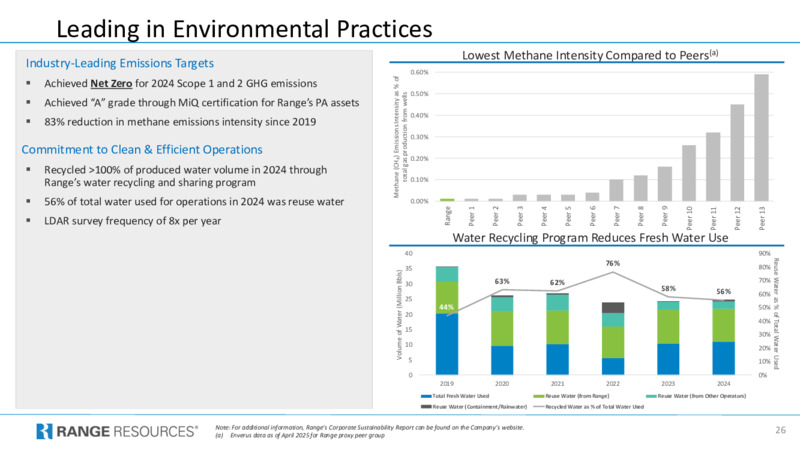The image size is (800, 450).
Task: Click 'Reuse Water (from Other Operators)' legend entry
Action: click(696, 396)
